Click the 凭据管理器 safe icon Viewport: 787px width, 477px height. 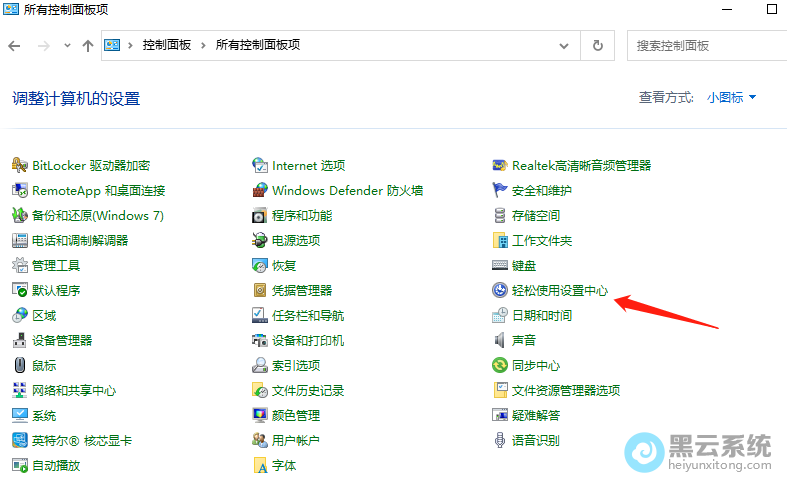pos(259,290)
